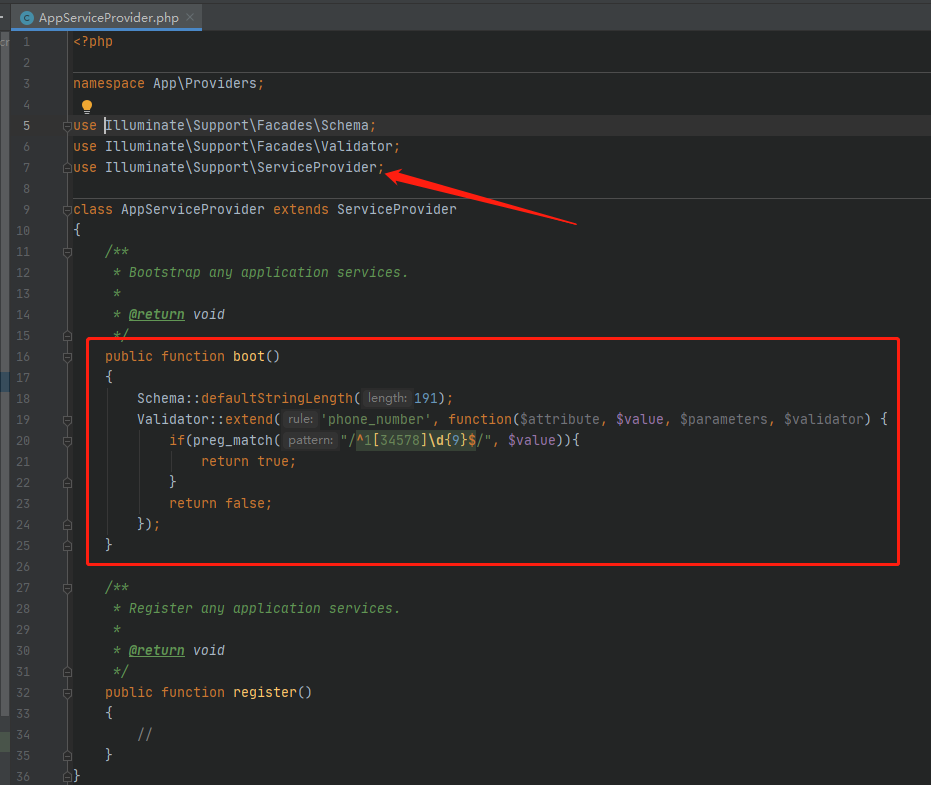Click the number 191 argument

(x=426, y=398)
